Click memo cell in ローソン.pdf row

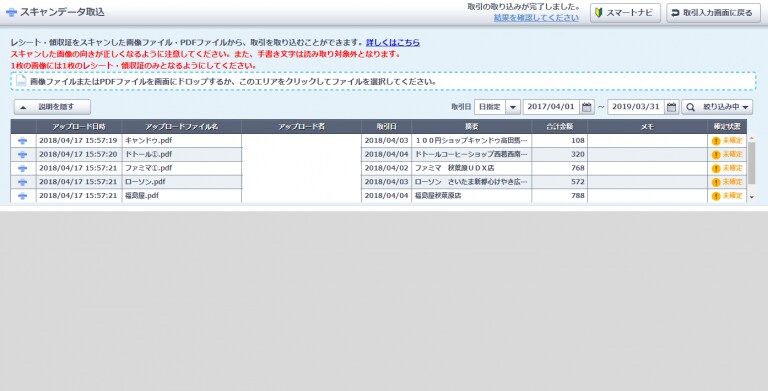[648, 182]
